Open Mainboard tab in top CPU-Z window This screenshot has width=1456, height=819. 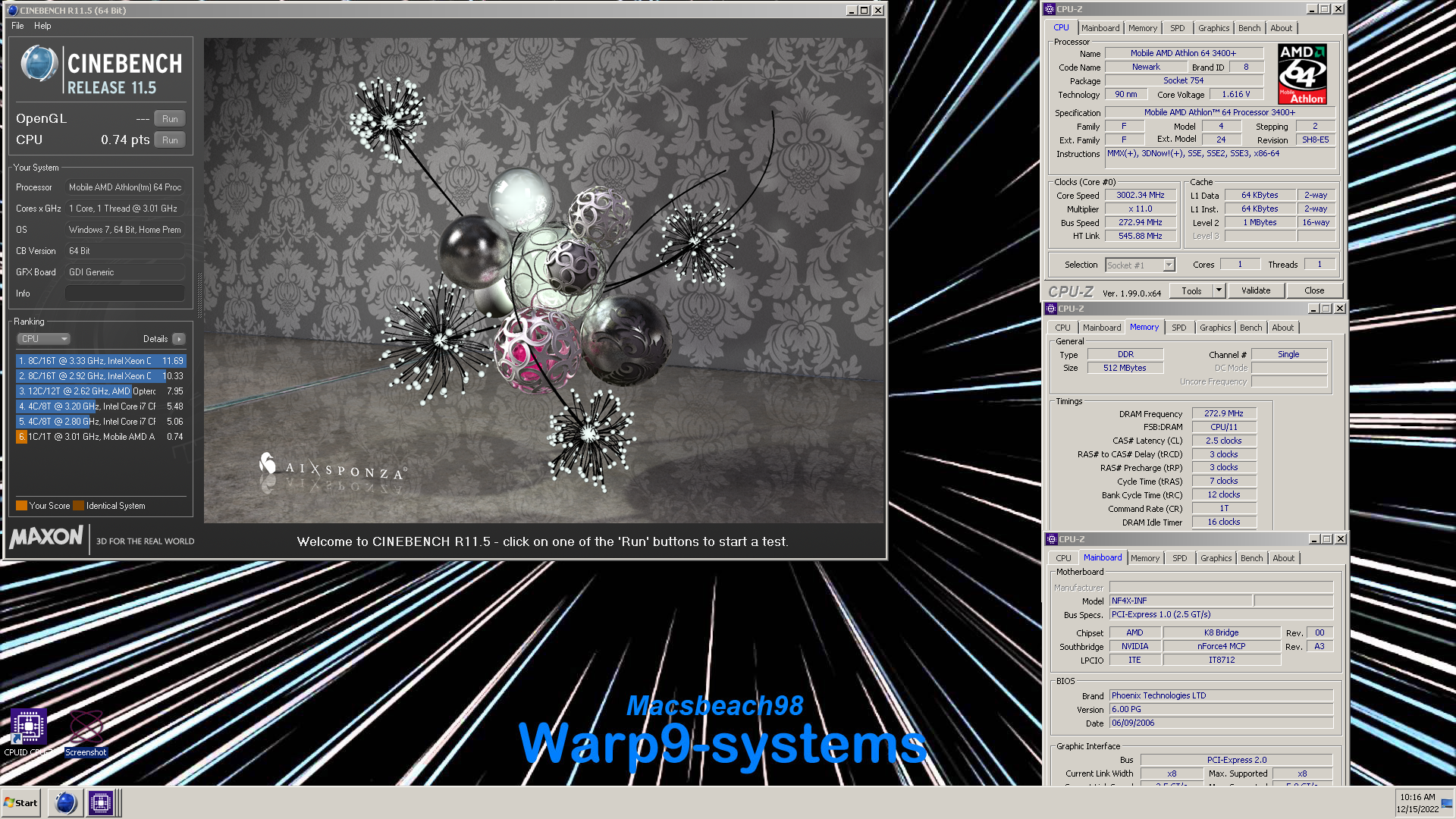tap(1100, 28)
